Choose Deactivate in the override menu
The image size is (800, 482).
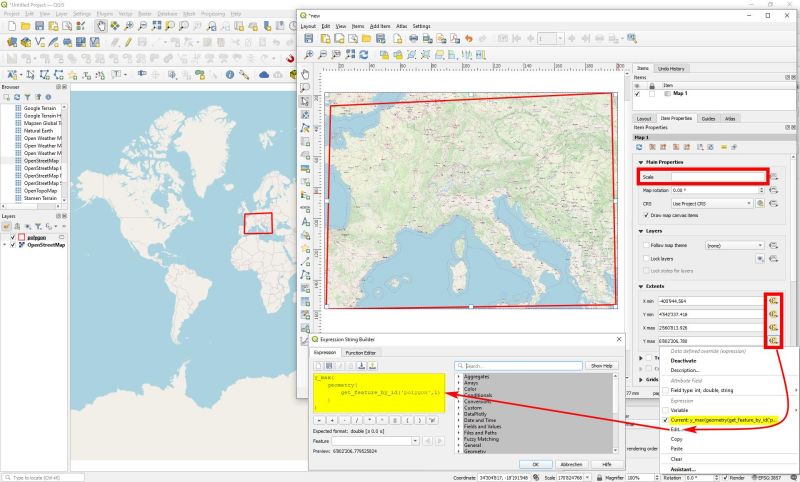coord(683,361)
